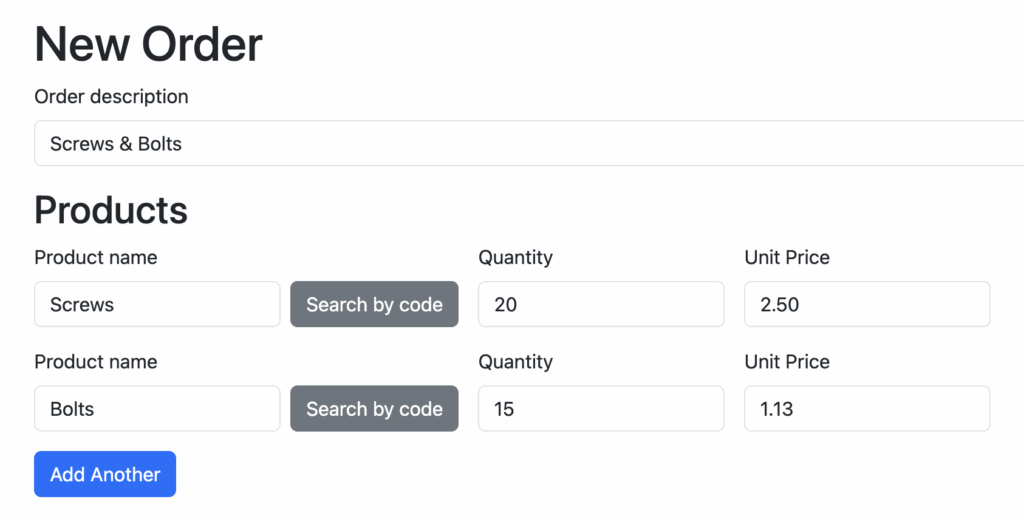
Task: Click the Quantity label above 20
Action: [x=515, y=257]
